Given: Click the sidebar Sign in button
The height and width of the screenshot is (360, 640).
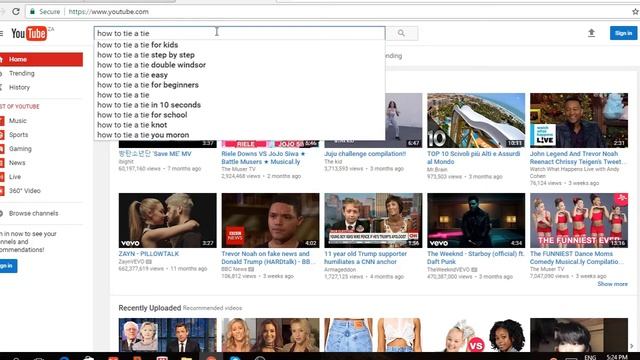Looking at the screenshot, I should tap(7, 266).
